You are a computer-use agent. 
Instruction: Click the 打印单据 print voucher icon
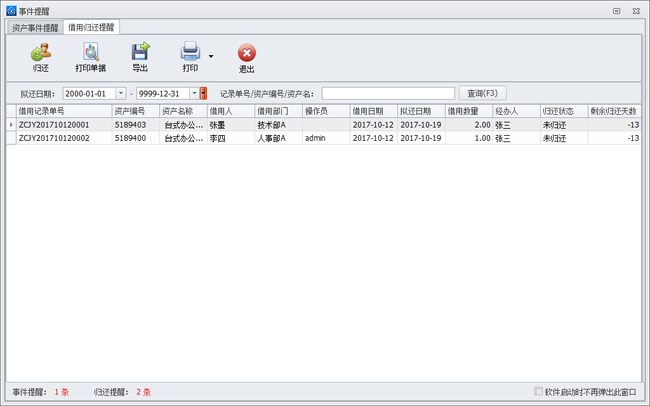point(90,53)
